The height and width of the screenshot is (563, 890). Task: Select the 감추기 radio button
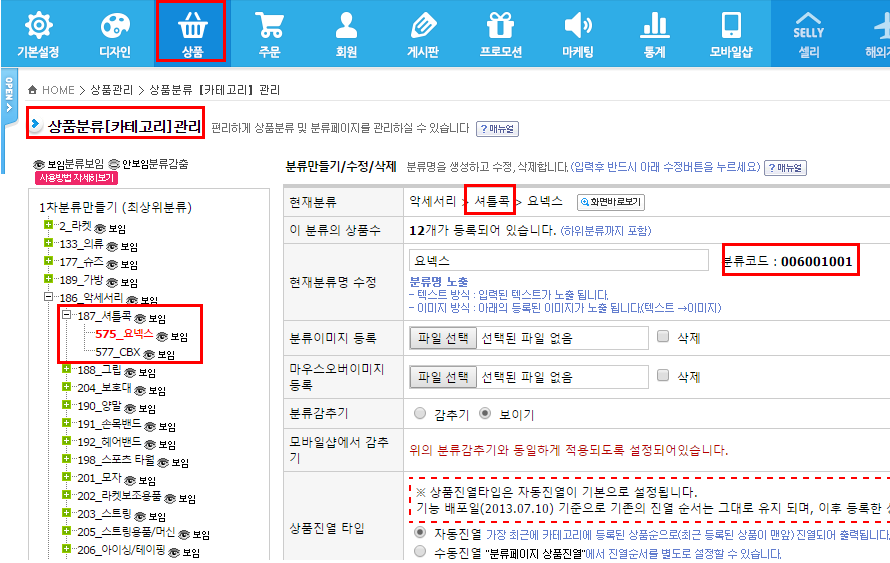(420, 413)
